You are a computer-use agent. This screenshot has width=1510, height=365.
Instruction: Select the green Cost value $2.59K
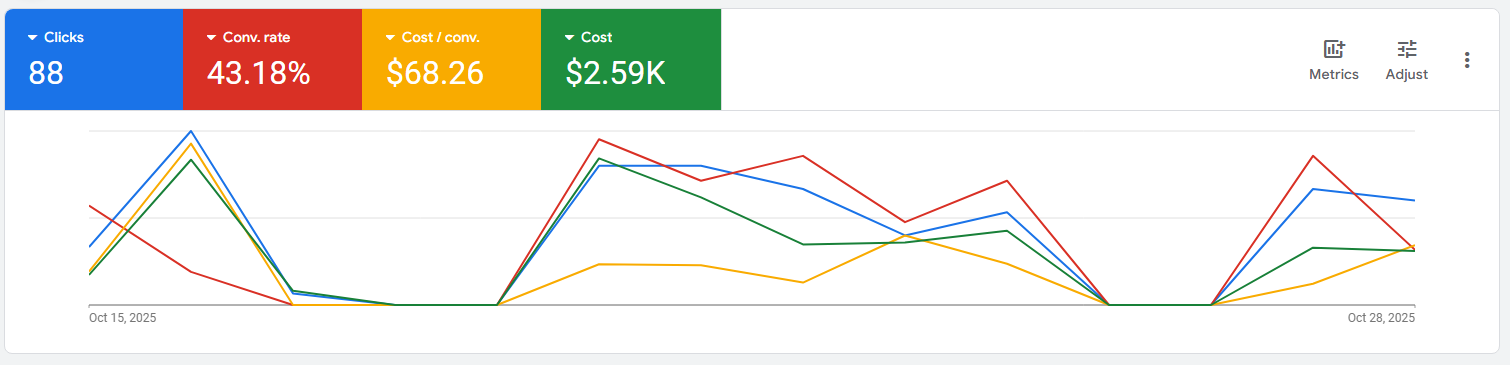[x=615, y=73]
